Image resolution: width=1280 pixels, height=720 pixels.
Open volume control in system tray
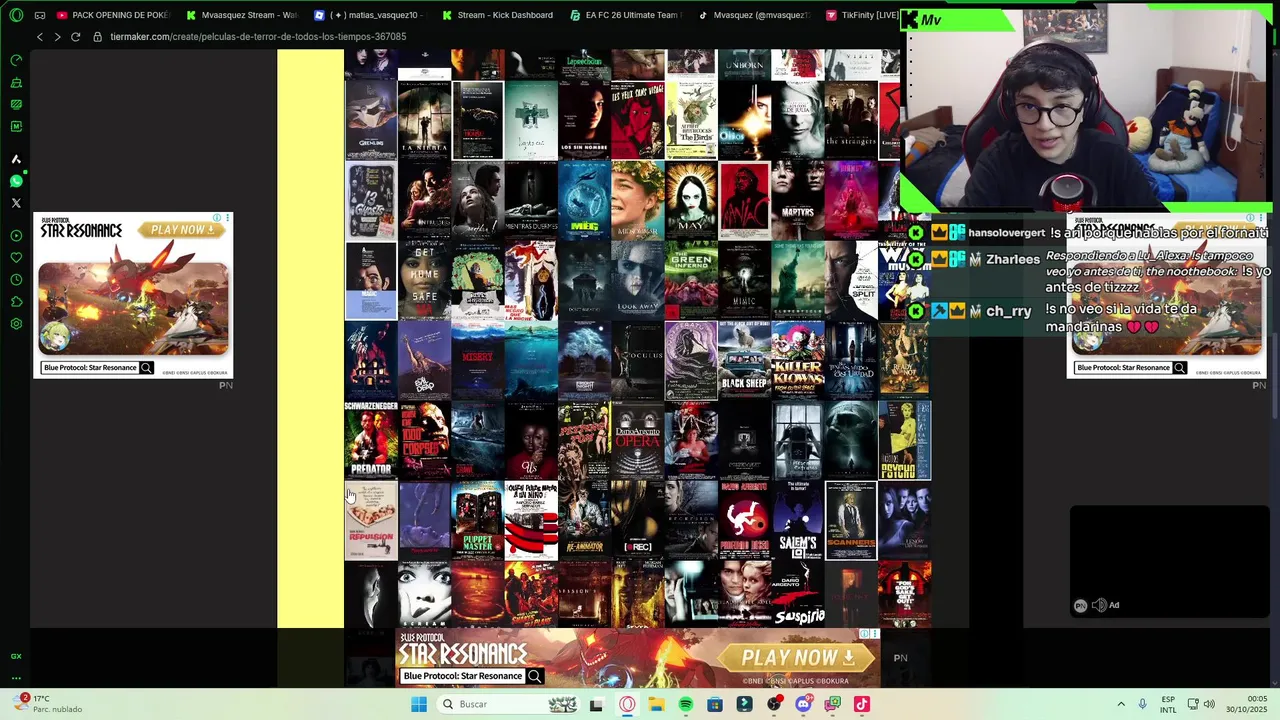[x=1208, y=704]
